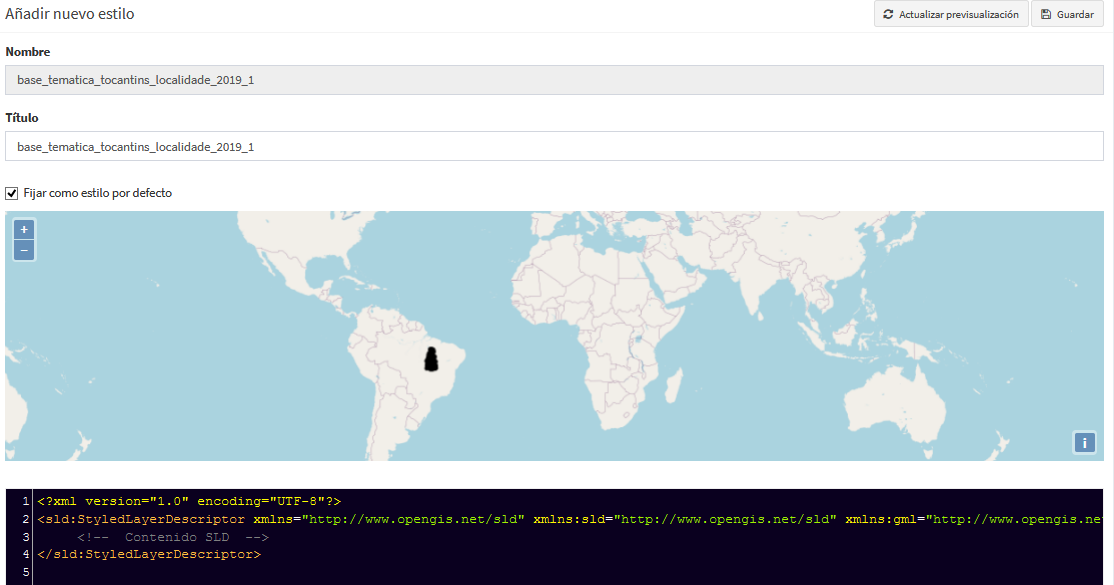Viewport: 1114px width, 585px height.
Task: Open map attribution info icon
Action: [x=1084, y=443]
